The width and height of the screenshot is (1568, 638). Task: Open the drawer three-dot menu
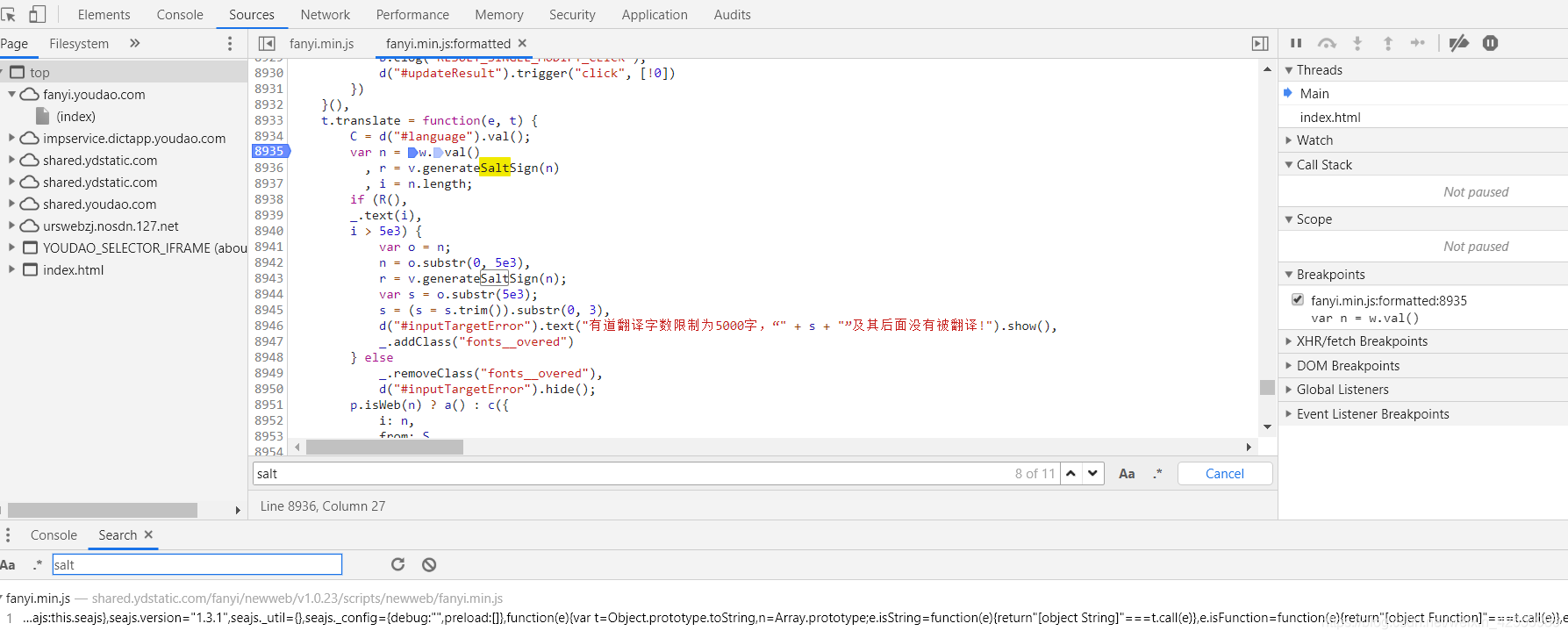(x=8, y=535)
